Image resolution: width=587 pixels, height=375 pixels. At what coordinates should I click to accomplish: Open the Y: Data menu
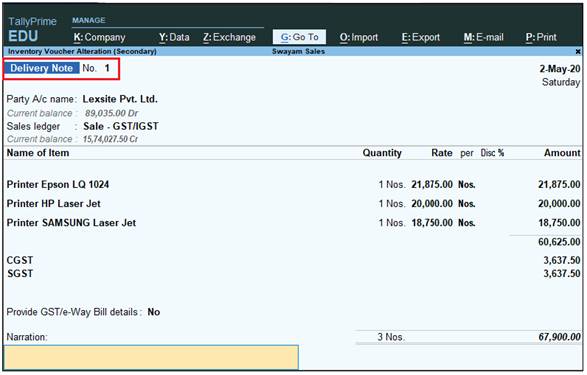[x=174, y=37]
